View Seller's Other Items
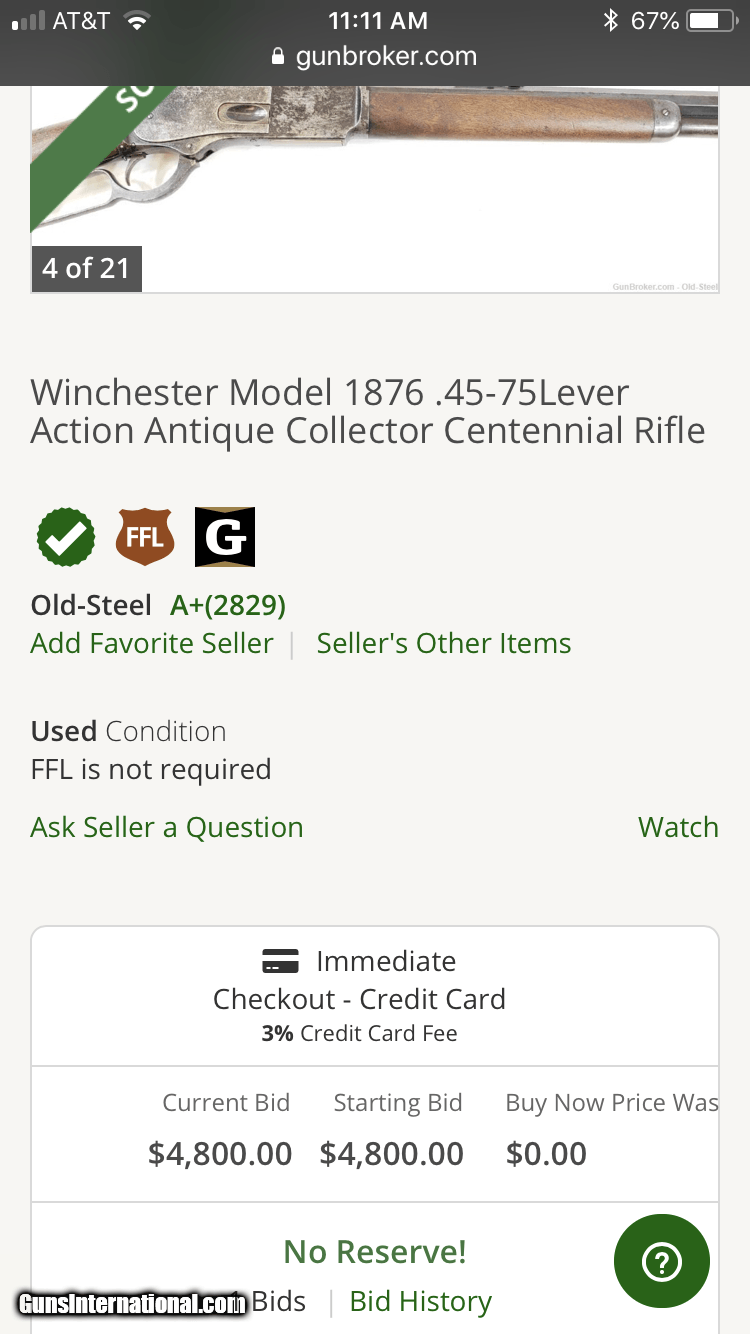The image size is (750, 1334). 444,643
